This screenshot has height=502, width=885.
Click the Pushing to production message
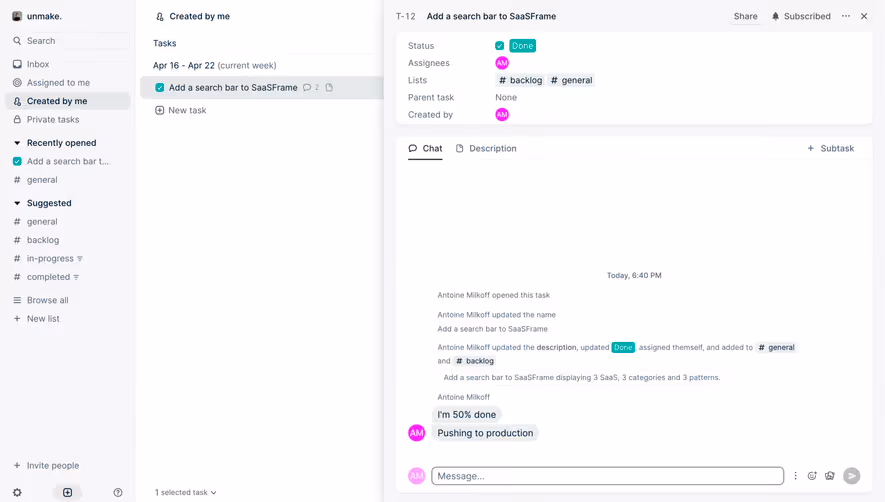coord(485,433)
